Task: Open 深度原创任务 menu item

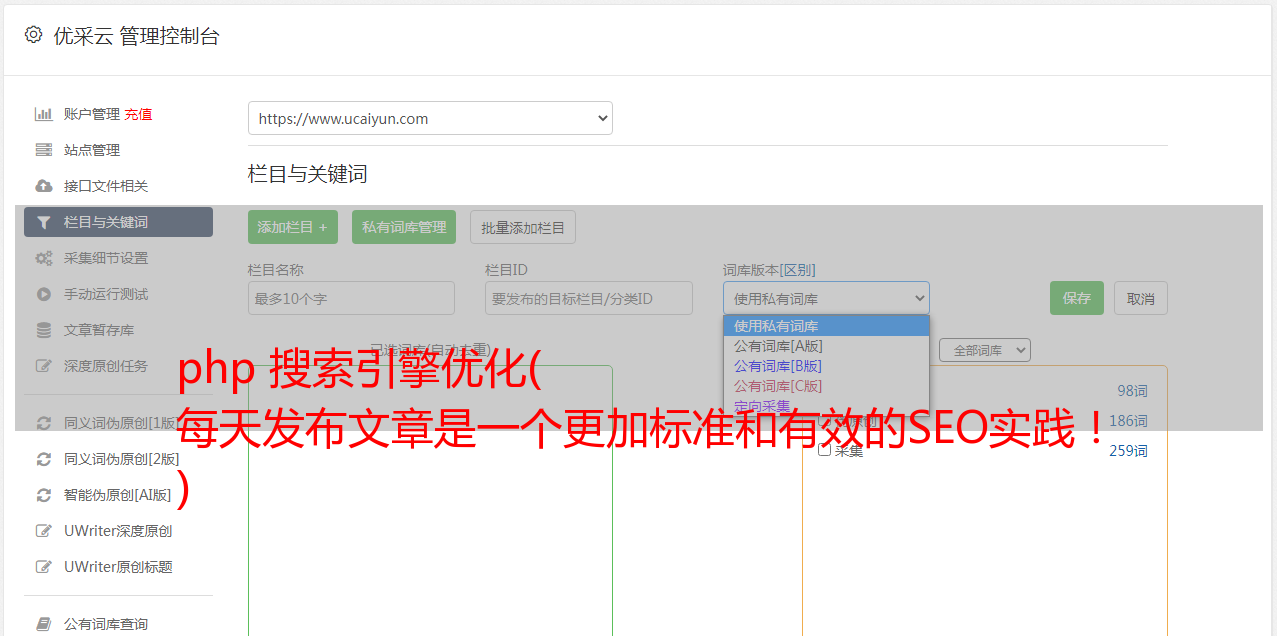Action: [x=106, y=366]
